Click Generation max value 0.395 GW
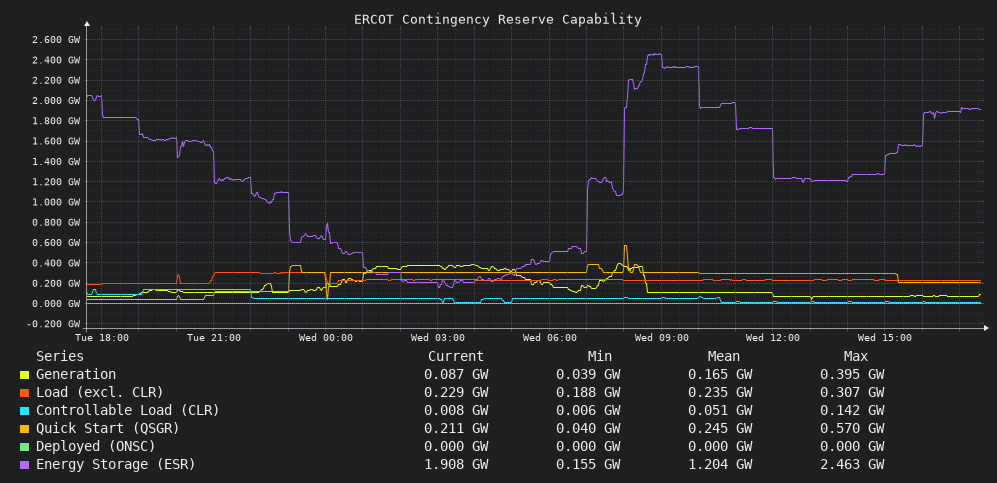 click(852, 375)
